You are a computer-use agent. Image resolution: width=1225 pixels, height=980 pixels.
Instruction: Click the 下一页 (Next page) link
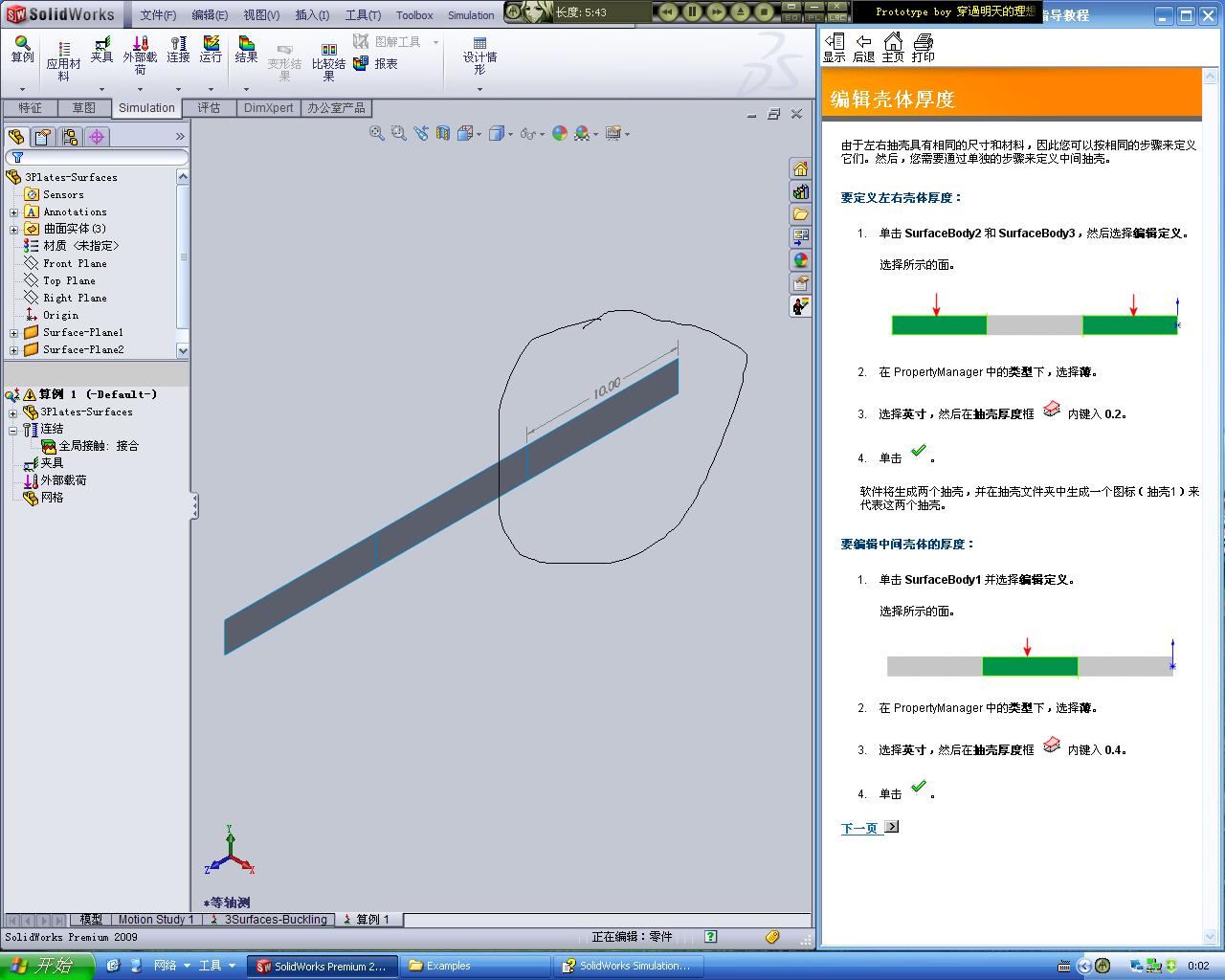(859, 829)
